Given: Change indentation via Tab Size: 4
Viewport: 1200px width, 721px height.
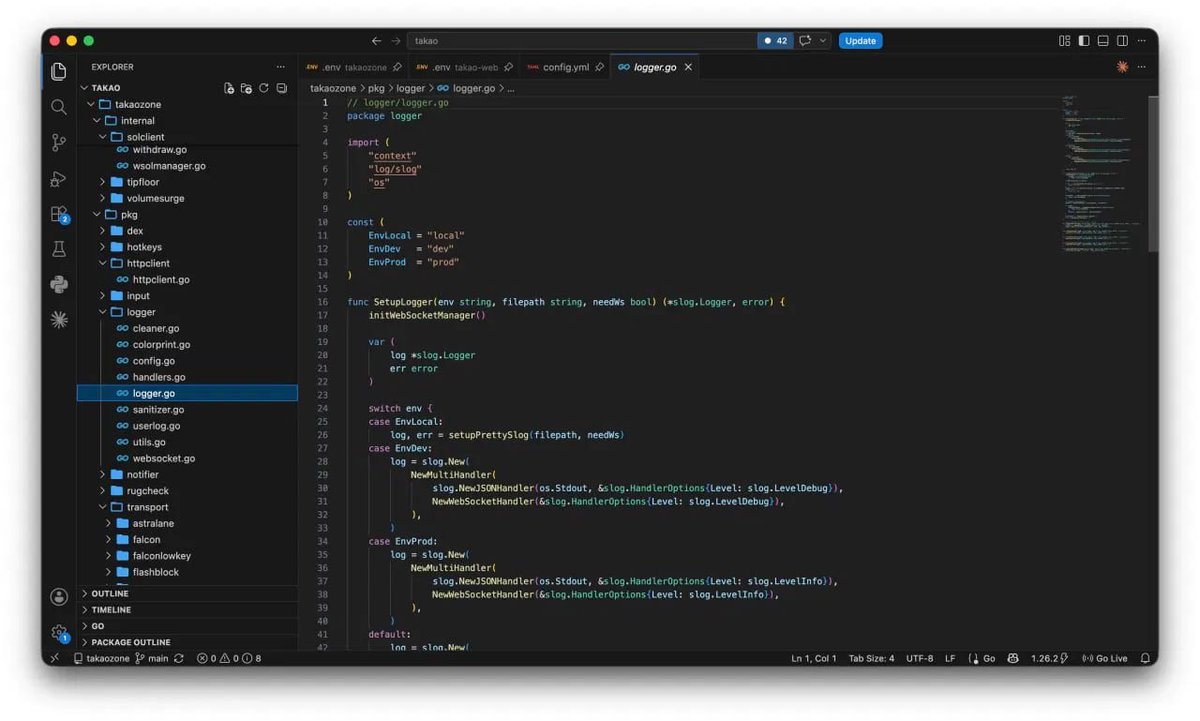Looking at the screenshot, I should point(871,658).
